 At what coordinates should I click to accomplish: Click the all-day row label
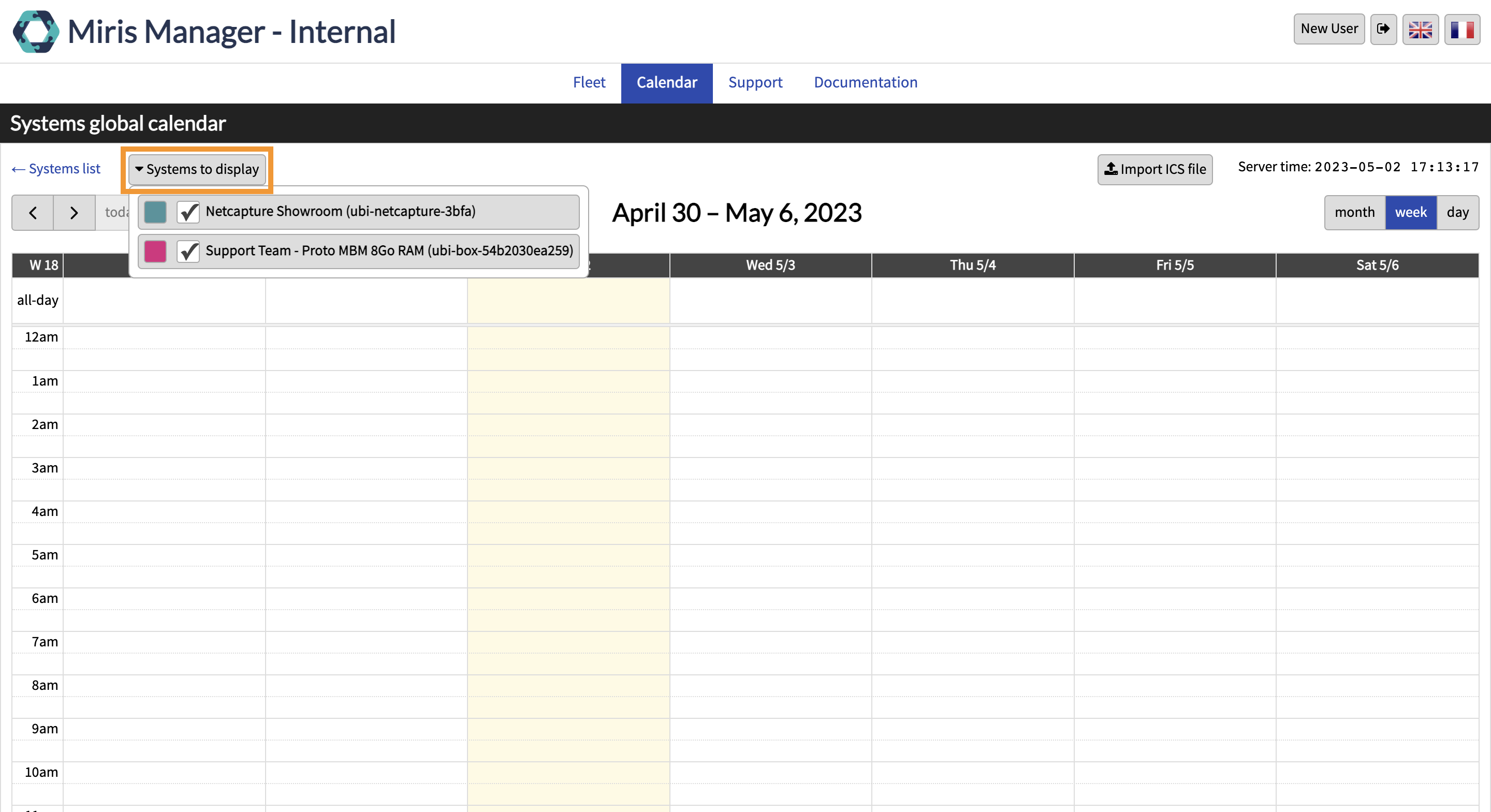(38, 300)
